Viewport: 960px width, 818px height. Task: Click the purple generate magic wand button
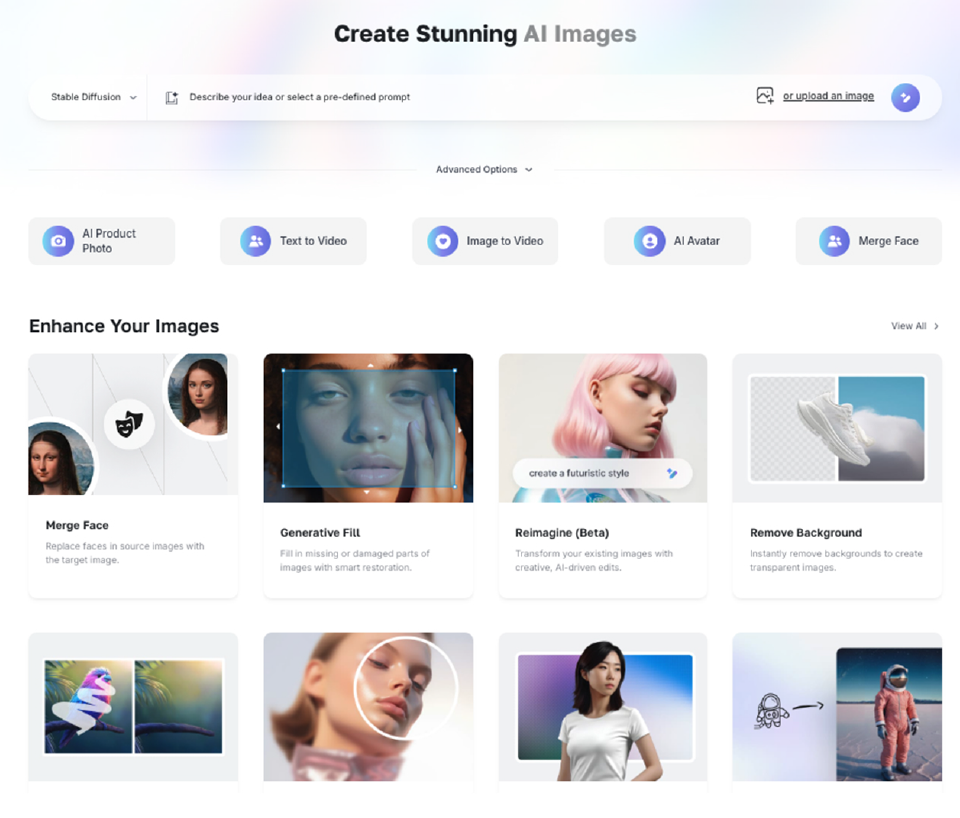coord(905,97)
